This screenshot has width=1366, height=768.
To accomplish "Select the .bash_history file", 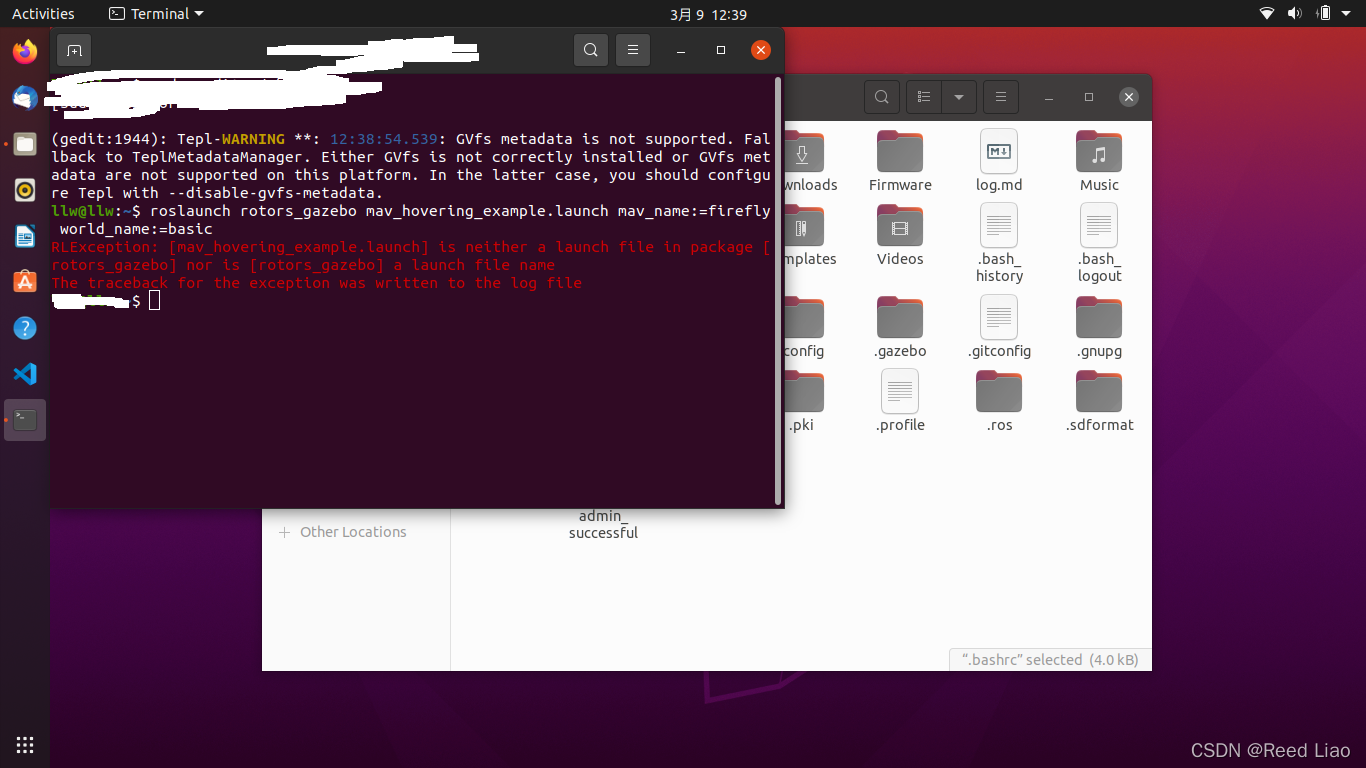I will pos(999,243).
